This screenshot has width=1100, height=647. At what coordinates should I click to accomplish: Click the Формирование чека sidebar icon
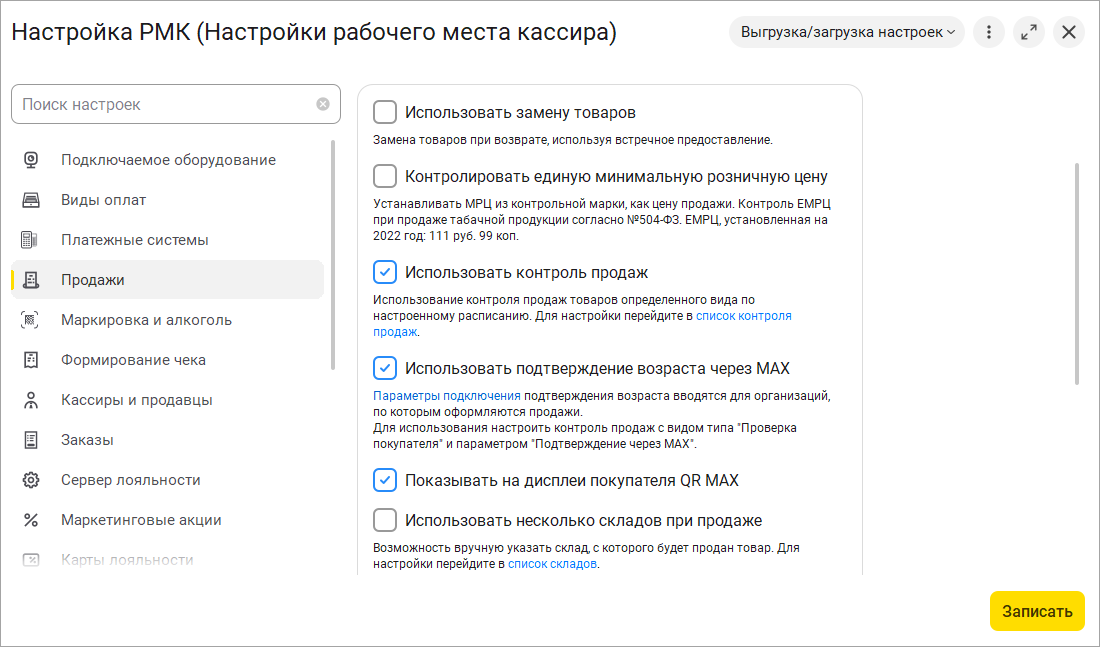point(31,360)
